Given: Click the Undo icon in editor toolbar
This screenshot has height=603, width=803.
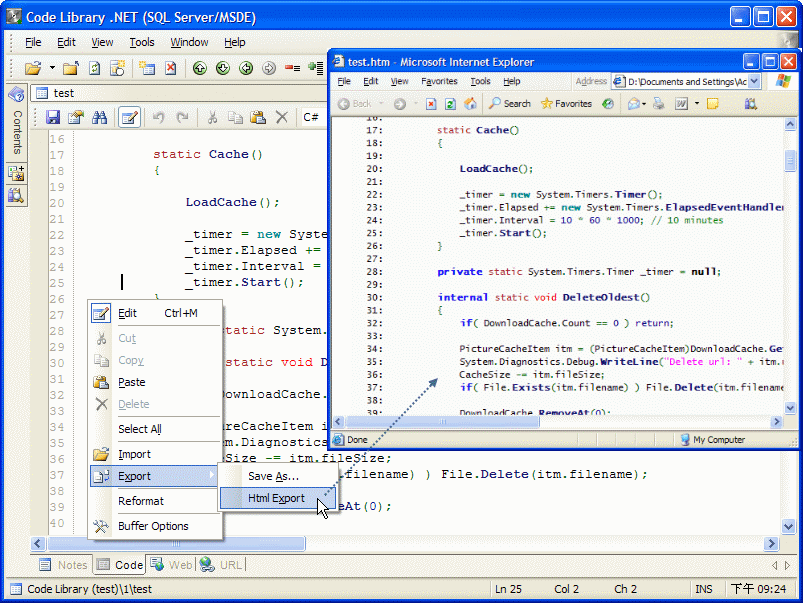Looking at the screenshot, I should [x=158, y=117].
